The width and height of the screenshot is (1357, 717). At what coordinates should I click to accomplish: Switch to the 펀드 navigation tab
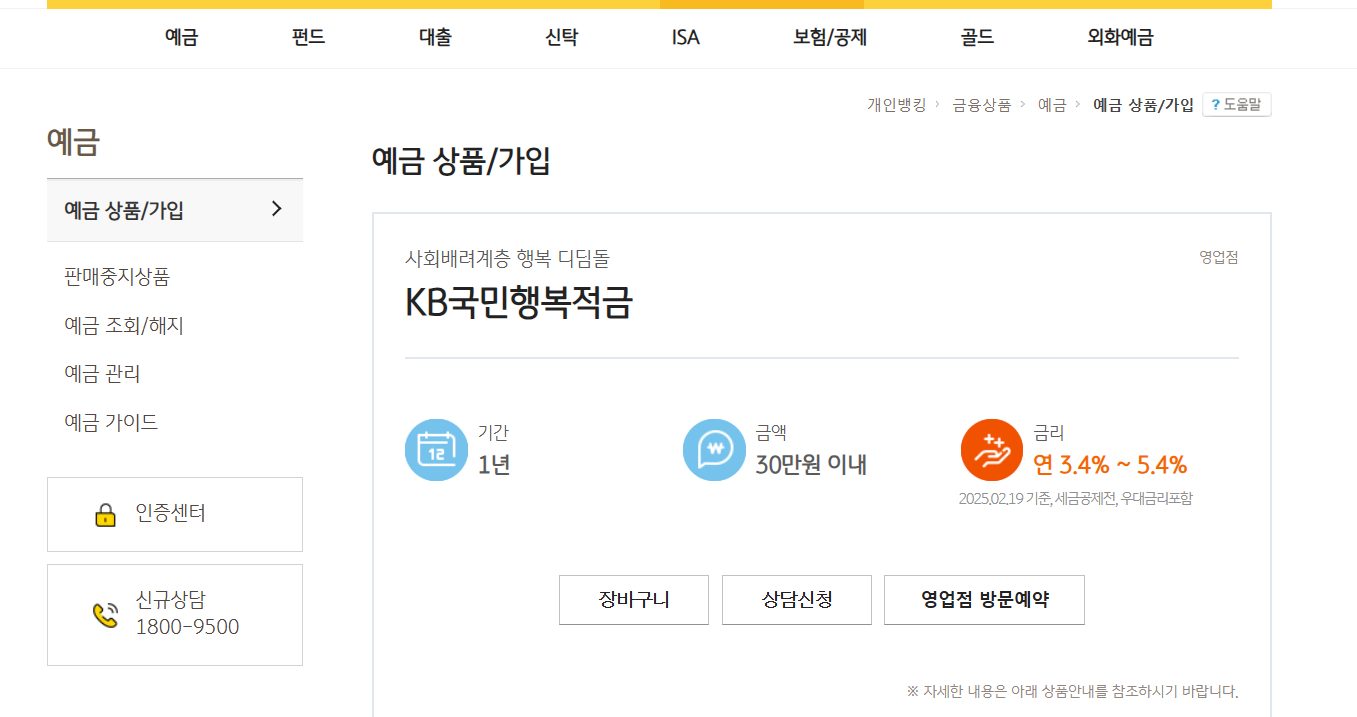pos(308,37)
